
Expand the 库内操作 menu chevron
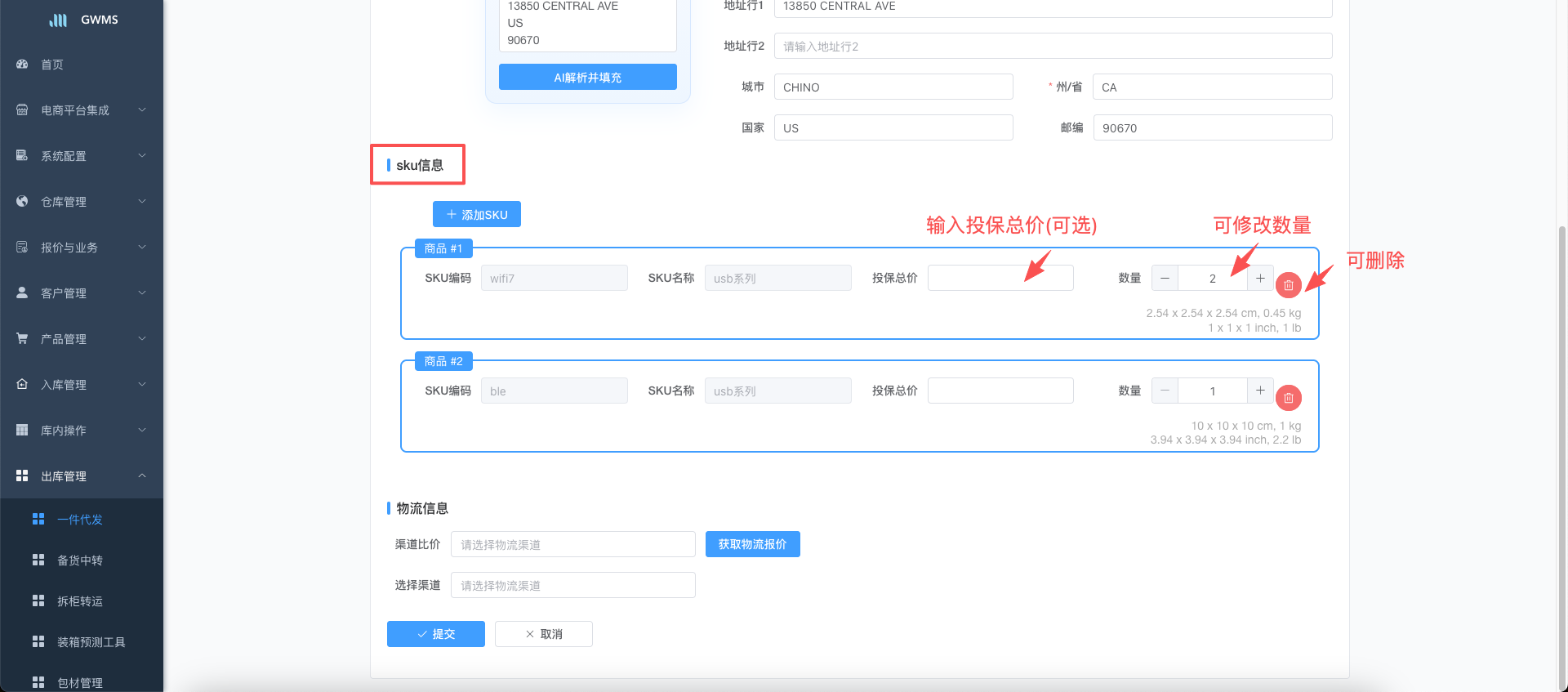[142, 430]
